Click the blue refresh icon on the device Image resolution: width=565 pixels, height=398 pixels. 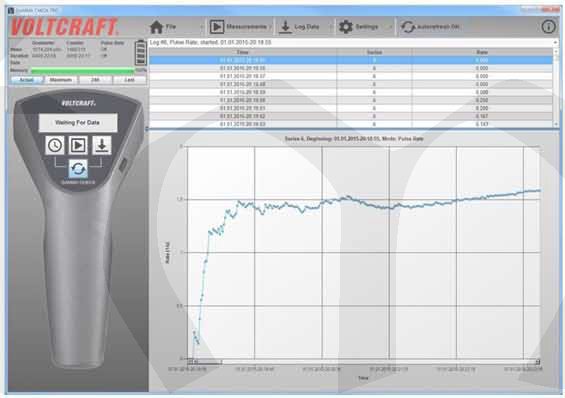(78, 168)
